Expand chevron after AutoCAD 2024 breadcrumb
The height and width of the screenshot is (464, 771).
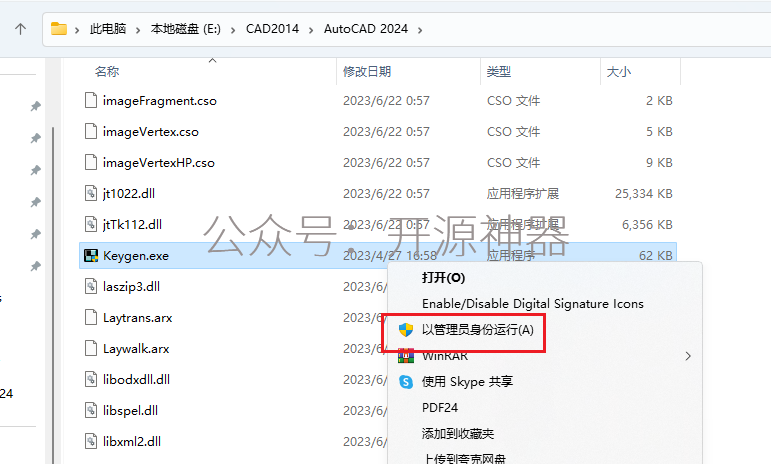(x=420, y=30)
